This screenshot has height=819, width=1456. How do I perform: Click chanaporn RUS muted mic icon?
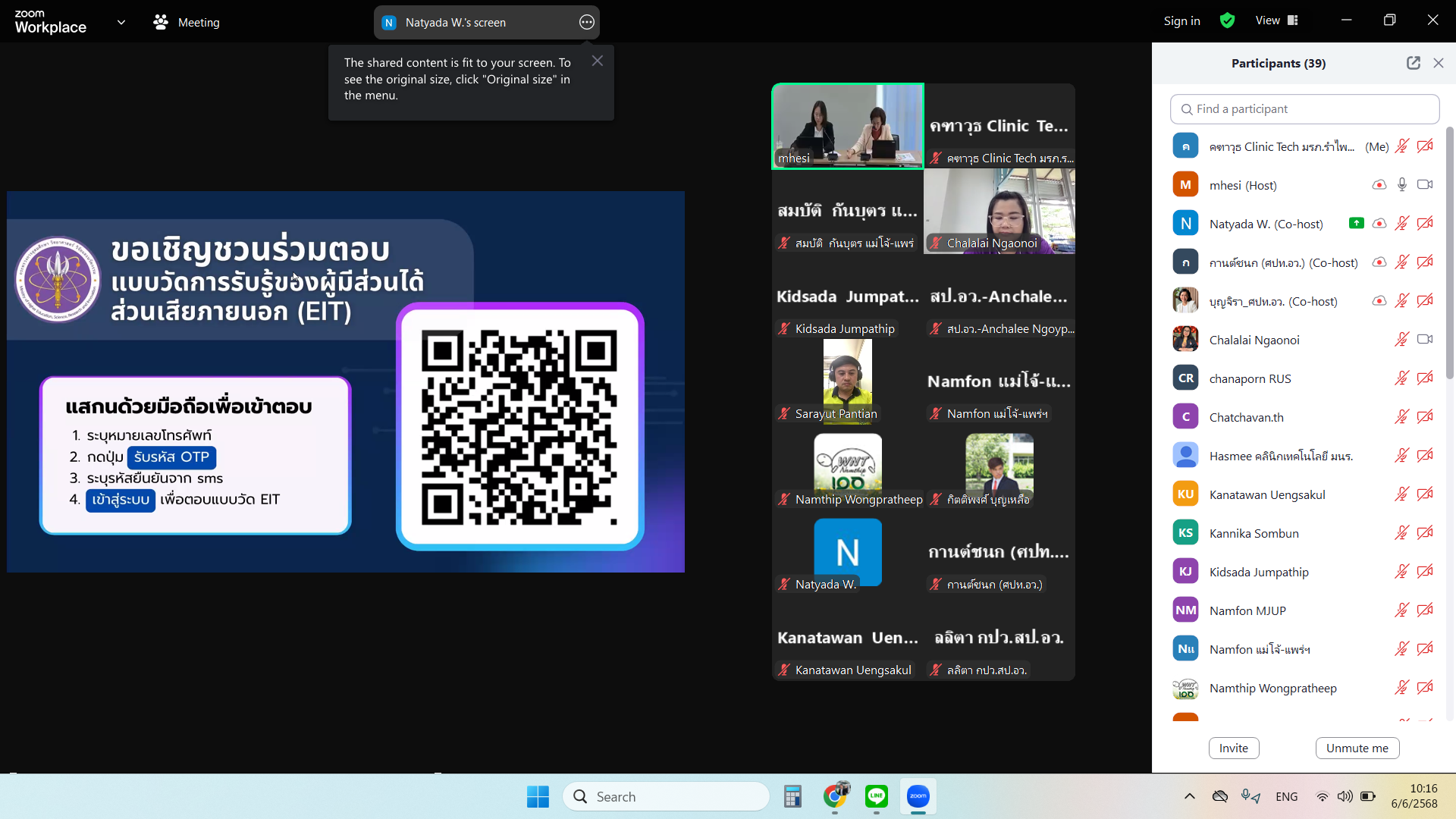pyautogui.click(x=1402, y=378)
